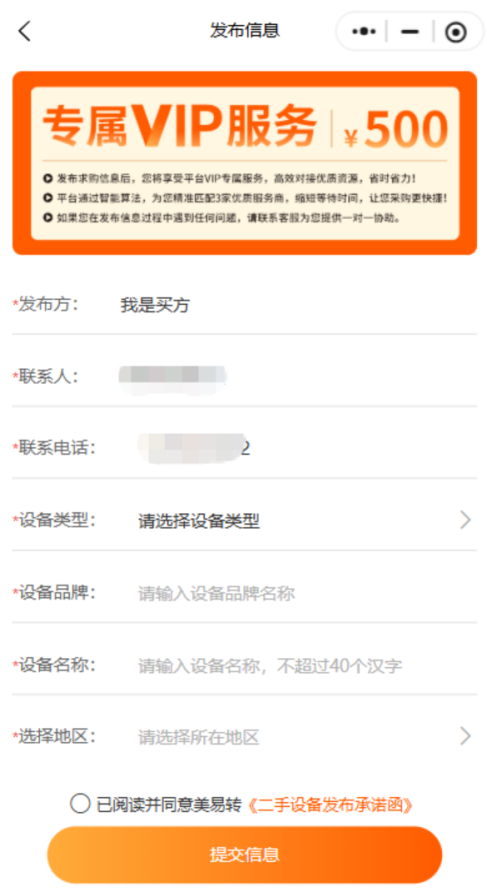Click the 联系电话 number field
Image resolution: width=487 pixels, height=892 pixels.
tap(194, 448)
